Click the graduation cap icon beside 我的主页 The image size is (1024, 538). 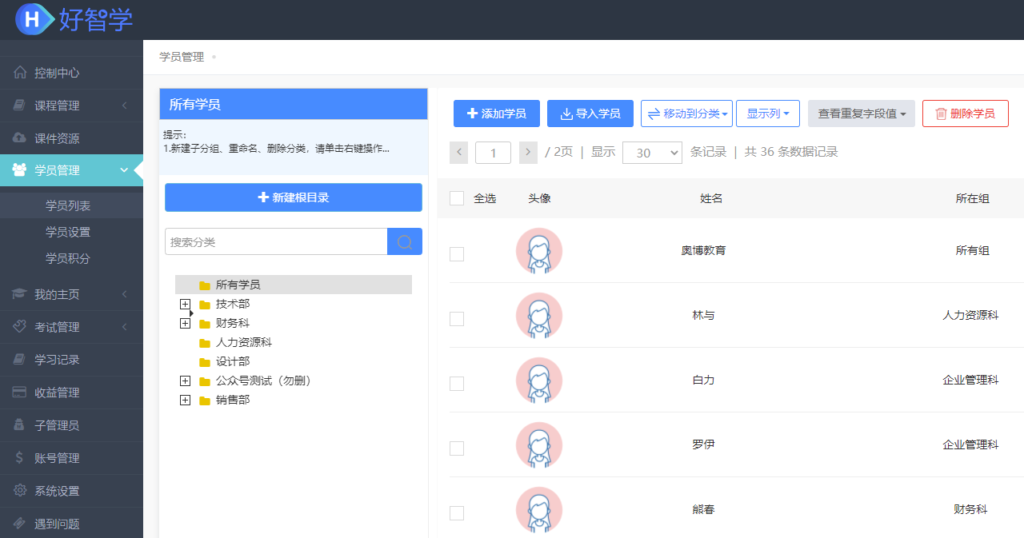click(20, 294)
